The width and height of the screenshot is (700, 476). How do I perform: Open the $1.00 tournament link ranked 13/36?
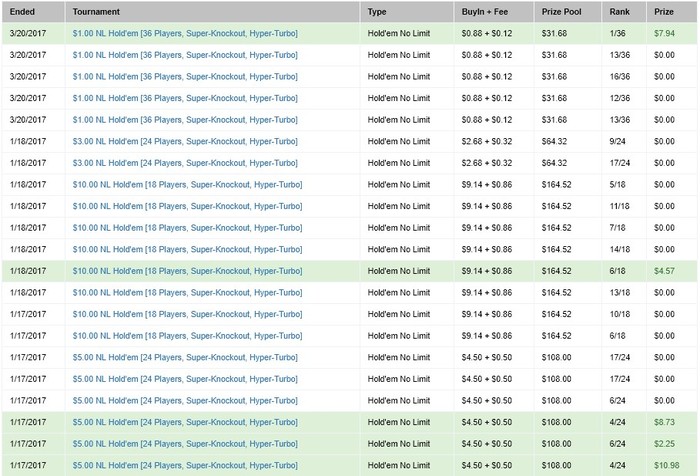pos(185,54)
